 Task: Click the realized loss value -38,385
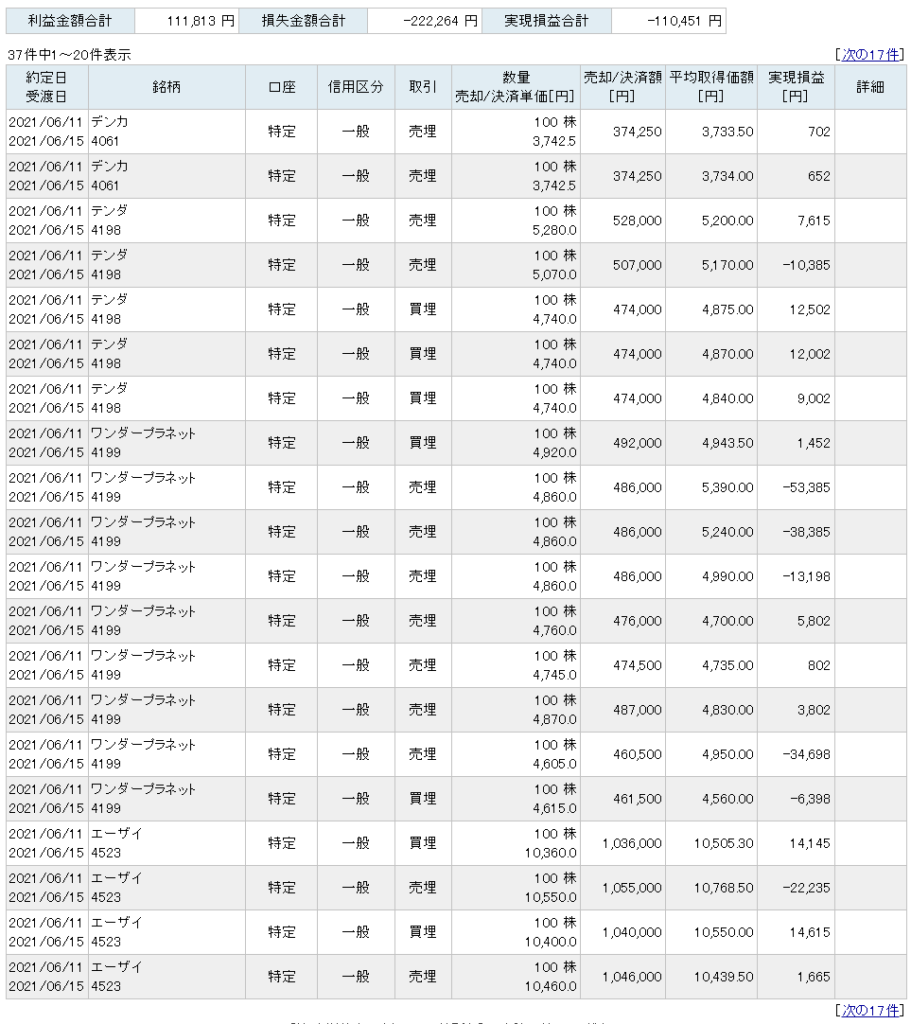point(807,532)
